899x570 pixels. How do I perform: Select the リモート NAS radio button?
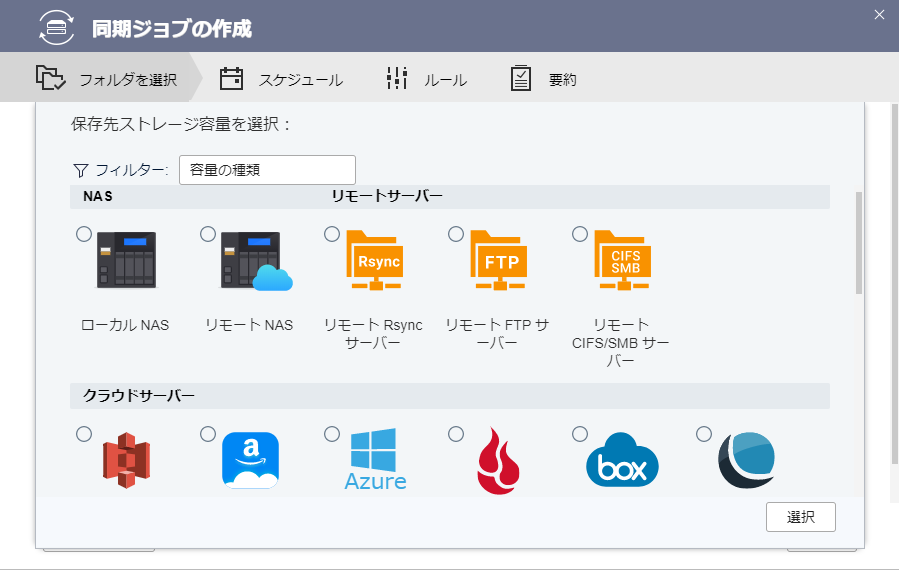click(x=208, y=234)
